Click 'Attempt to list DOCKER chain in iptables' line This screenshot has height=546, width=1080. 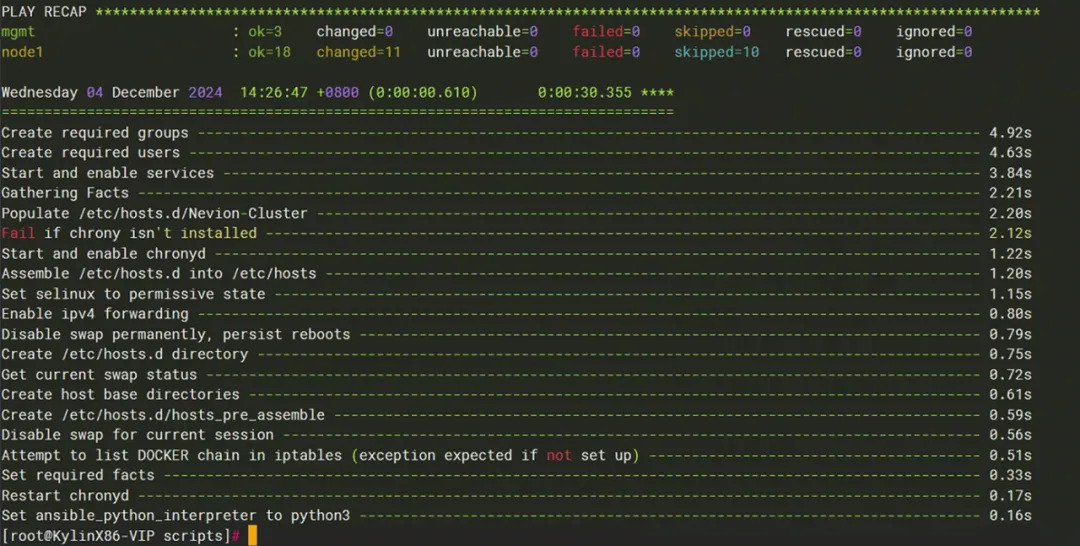tap(516, 455)
